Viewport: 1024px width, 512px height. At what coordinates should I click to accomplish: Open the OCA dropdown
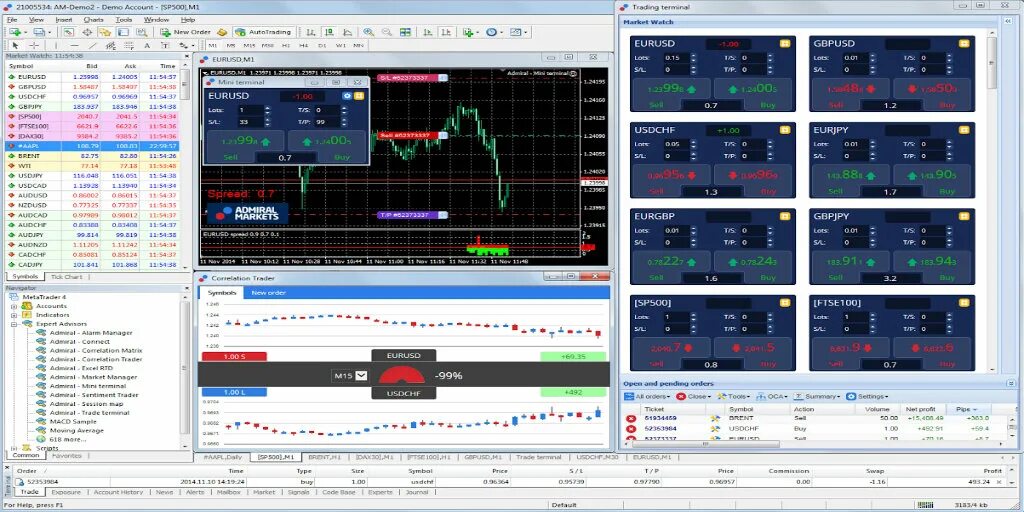coord(772,396)
